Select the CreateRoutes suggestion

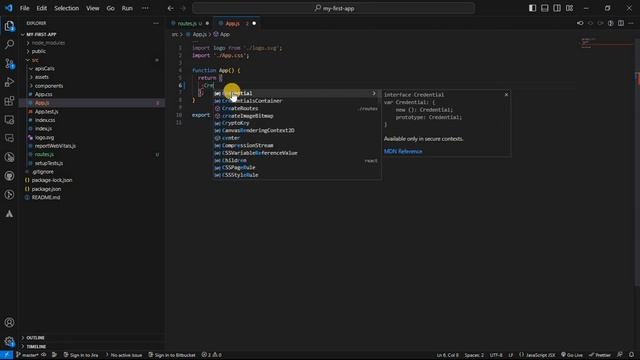[x=297, y=108]
